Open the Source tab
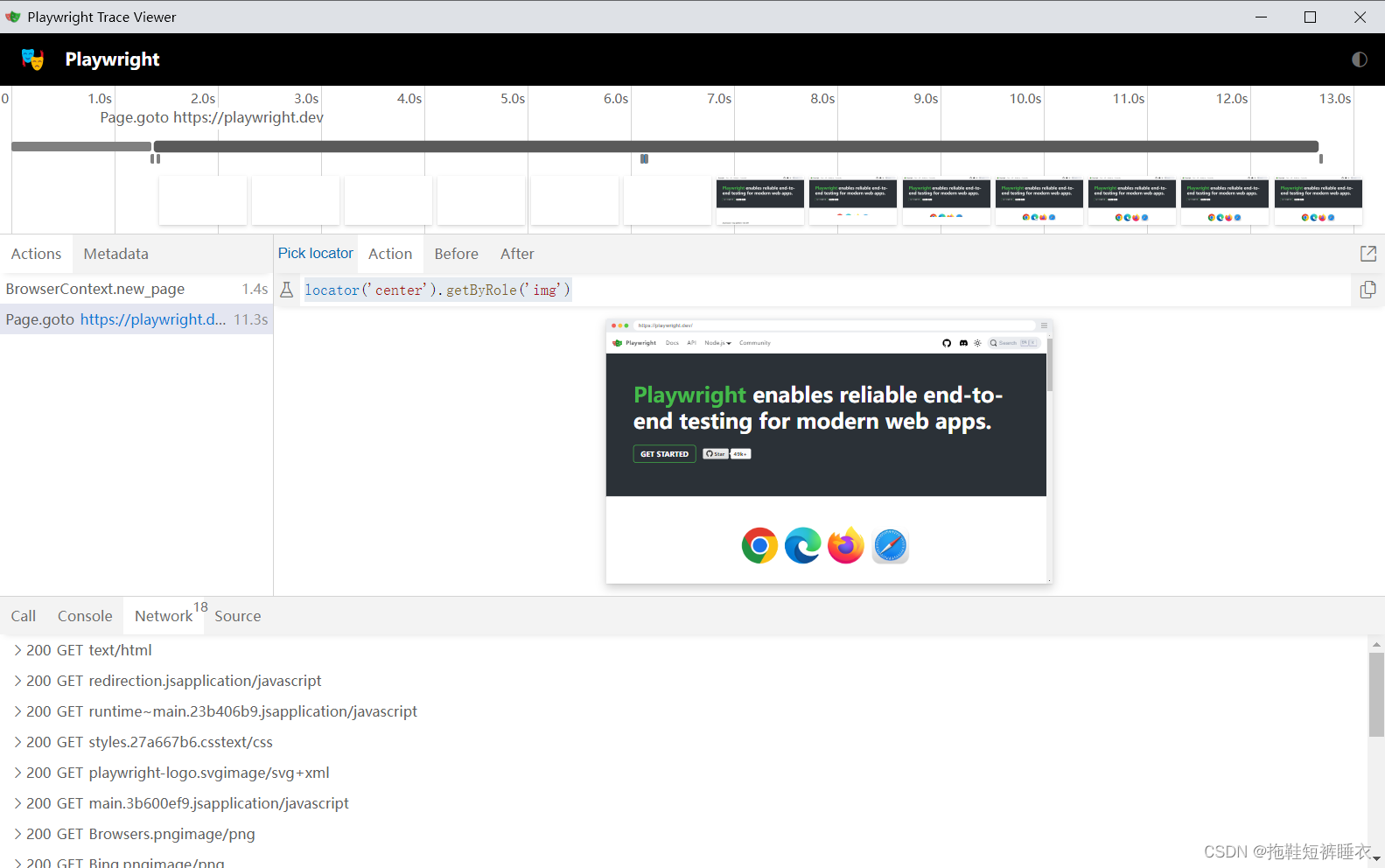This screenshot has width=1385, height=868. [x=238, y=616]
